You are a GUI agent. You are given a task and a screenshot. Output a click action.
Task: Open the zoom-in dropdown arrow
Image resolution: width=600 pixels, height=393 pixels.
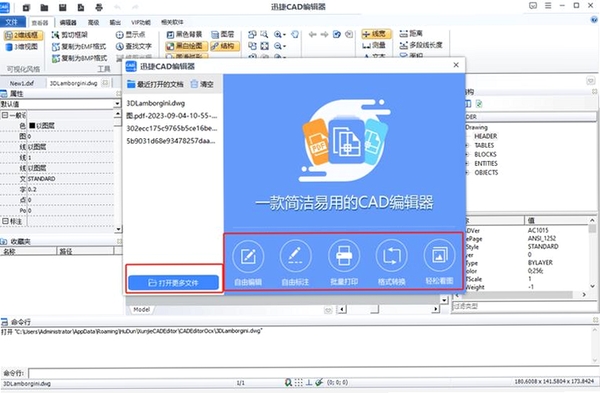tap(285, 35)
